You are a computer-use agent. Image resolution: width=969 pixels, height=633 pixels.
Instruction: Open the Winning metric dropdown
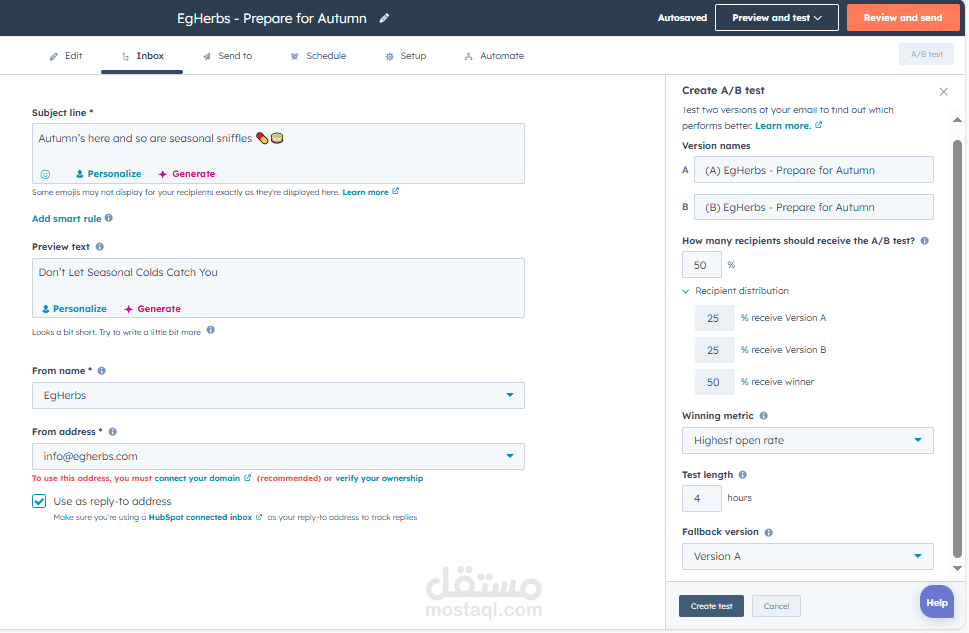[x=808, y=441]
